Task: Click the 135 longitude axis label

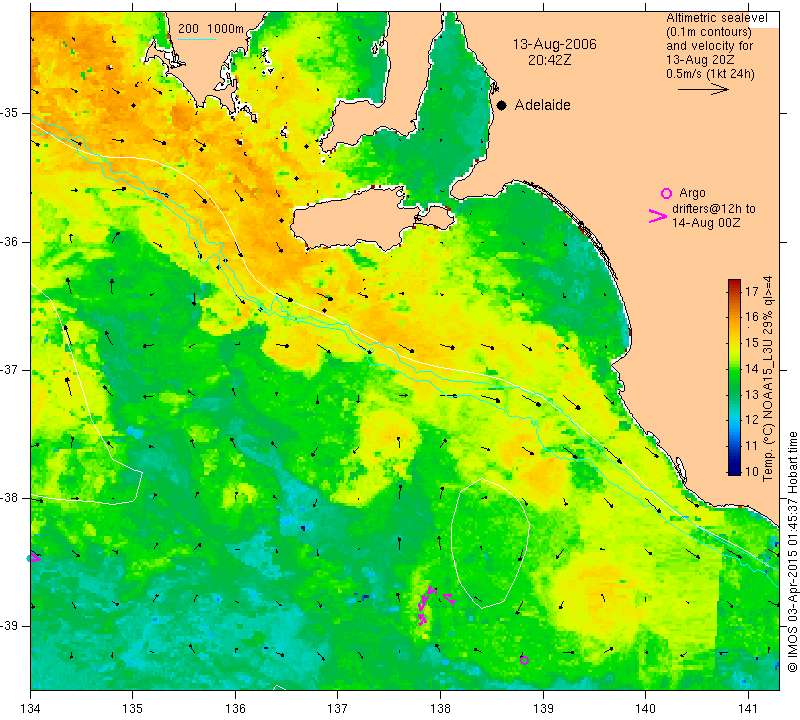Action: [133, 709]
